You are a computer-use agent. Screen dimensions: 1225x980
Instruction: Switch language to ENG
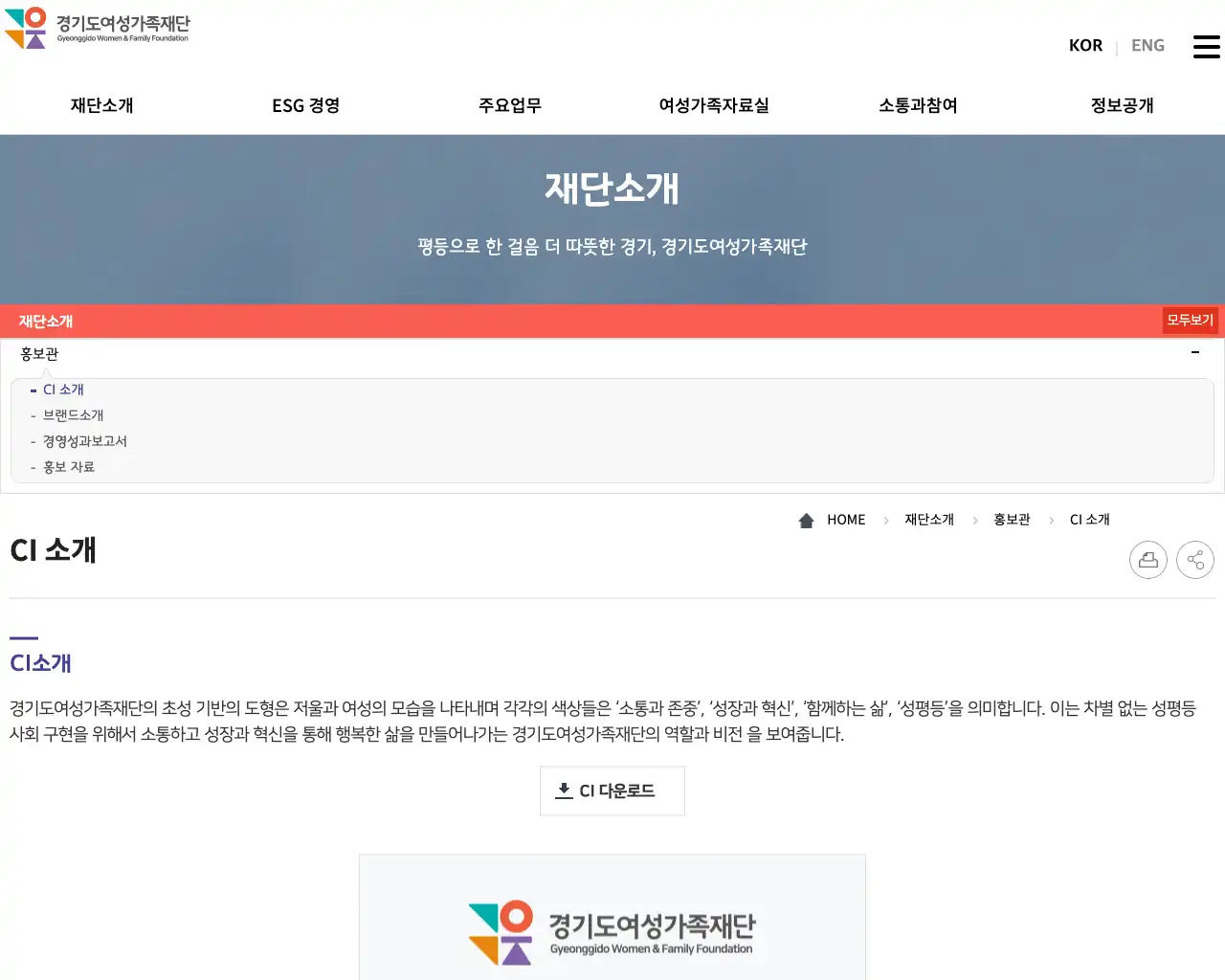1147,46
